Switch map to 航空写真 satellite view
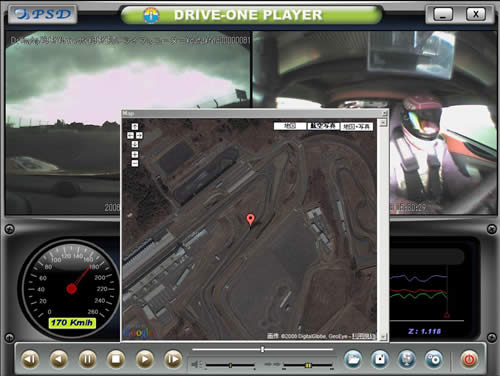This screenshot has height=376, width=500. (x=323, y=126)
